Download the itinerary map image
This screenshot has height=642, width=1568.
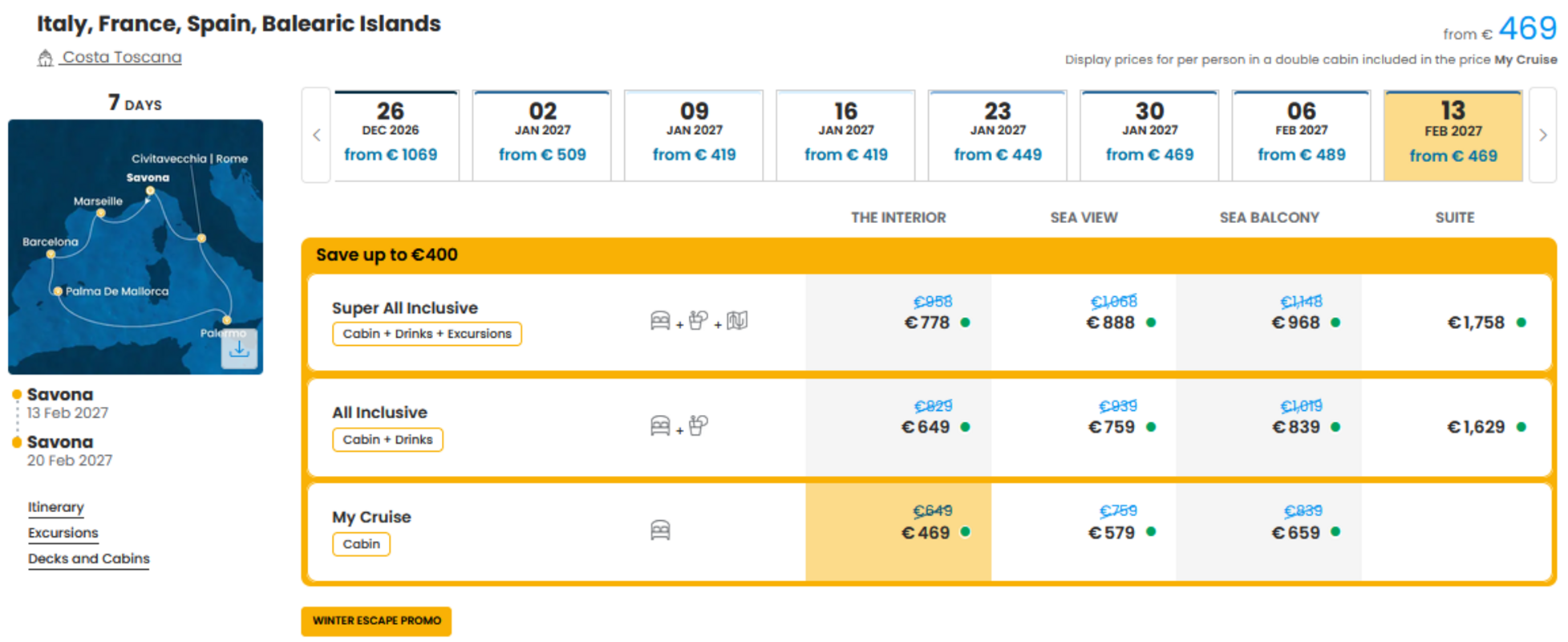[239, 349]
